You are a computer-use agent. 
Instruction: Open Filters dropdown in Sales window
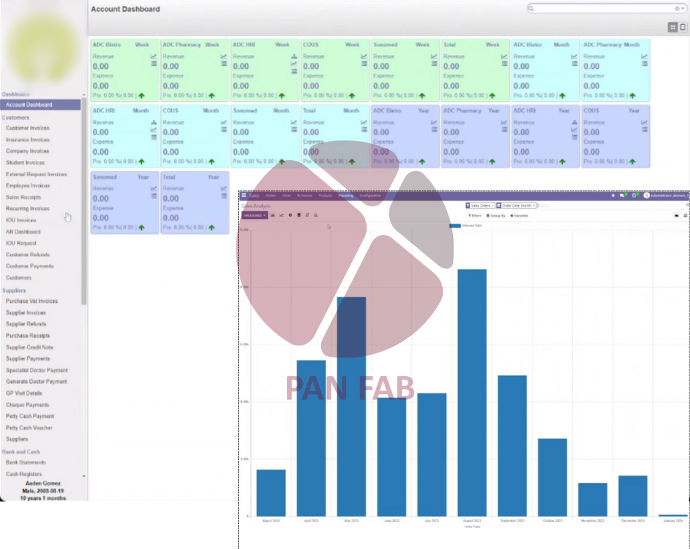(x=475, y=216)
